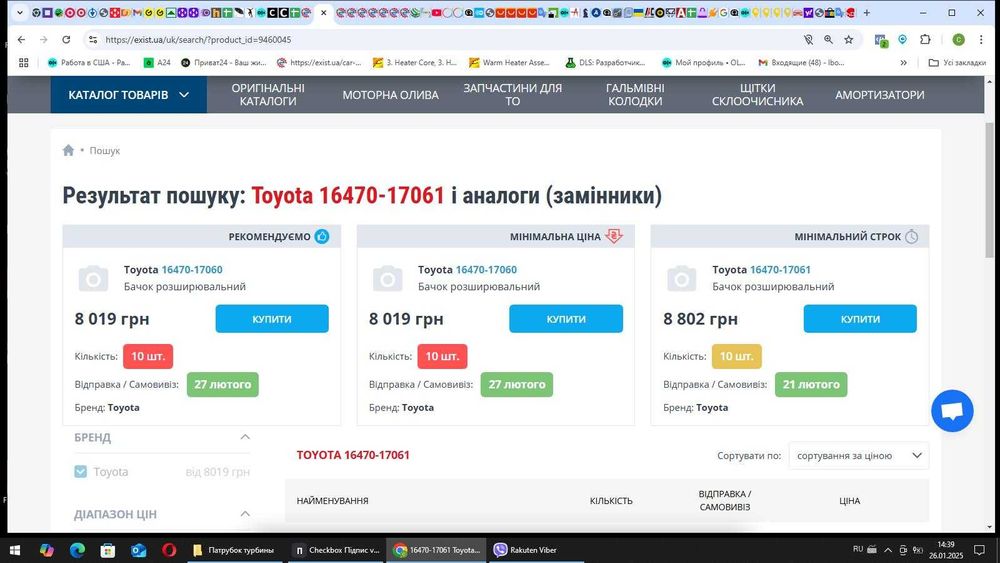Switch to 'Патрубок турбины' folder window
1000x563 pixels.
tap(233, 550)
